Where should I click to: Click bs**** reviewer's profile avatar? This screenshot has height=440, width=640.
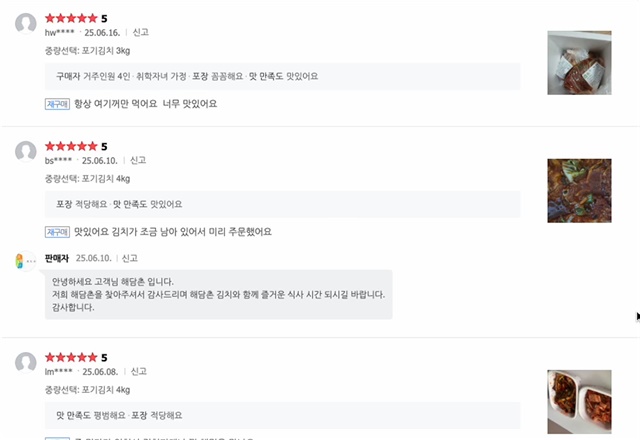click(x=26, y=151)
